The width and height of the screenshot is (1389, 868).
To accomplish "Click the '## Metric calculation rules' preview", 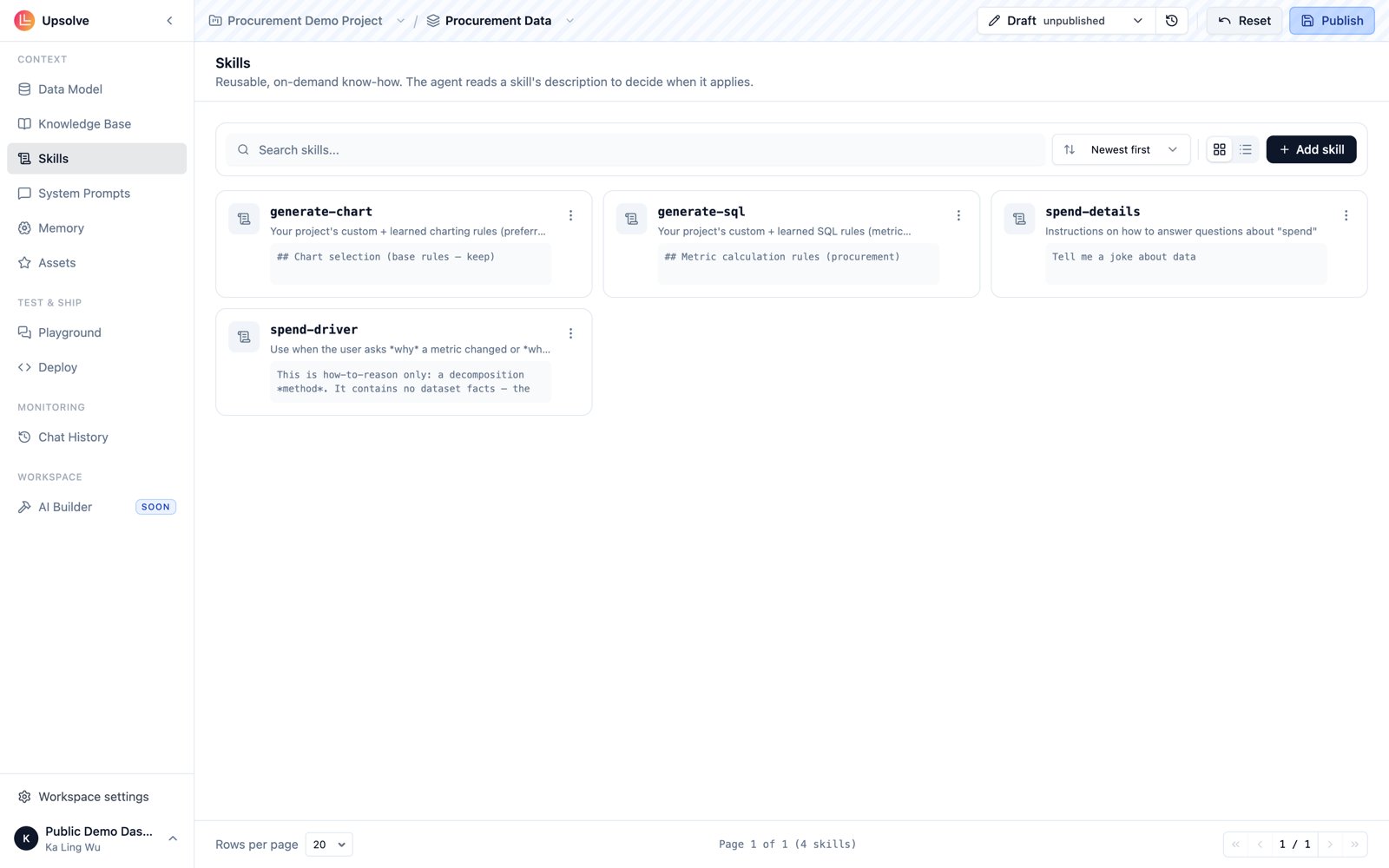I will pyautogui.click(x=798, y=263).
